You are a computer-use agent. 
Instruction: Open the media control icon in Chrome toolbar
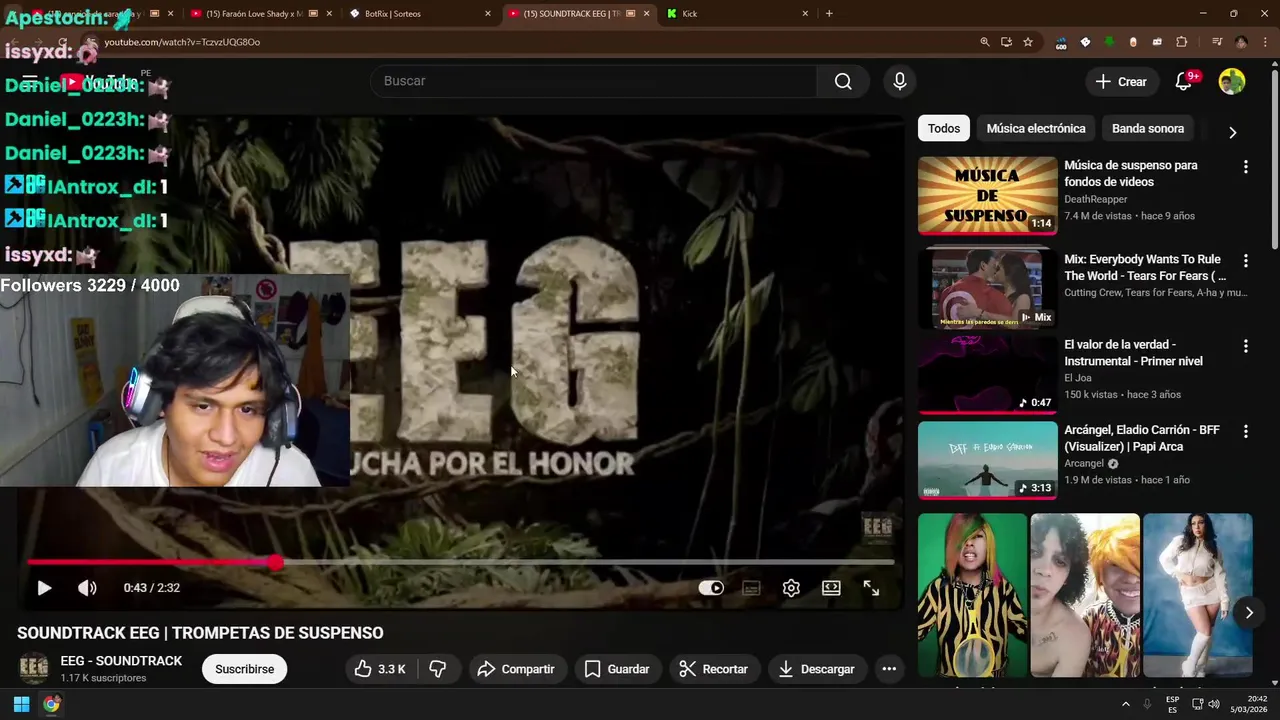[x=1217, y=42]
